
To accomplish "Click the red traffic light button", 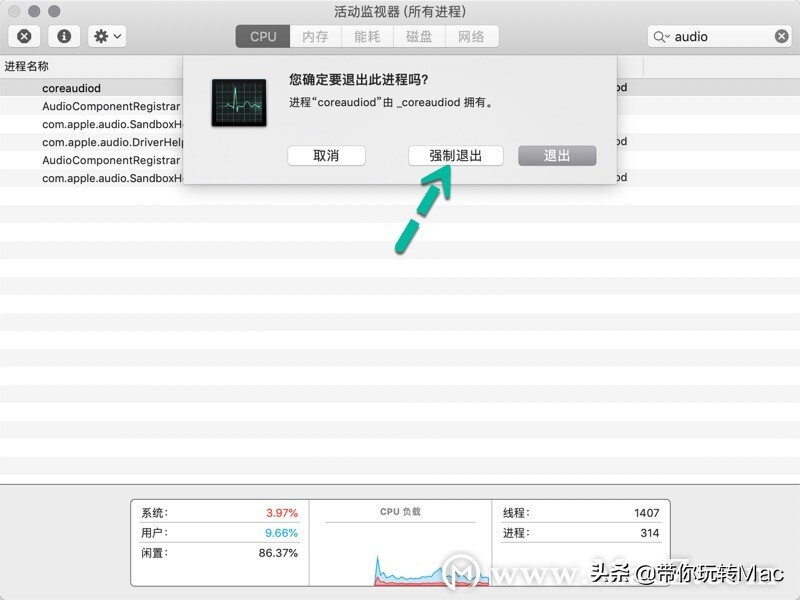I will pyautogui.click(x=12, y=11).
